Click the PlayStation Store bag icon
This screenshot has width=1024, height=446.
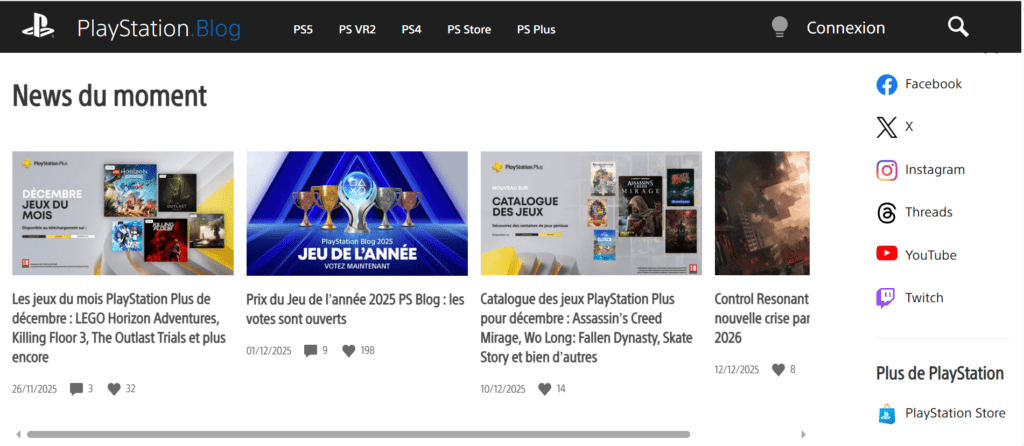(x=886, y=413)
